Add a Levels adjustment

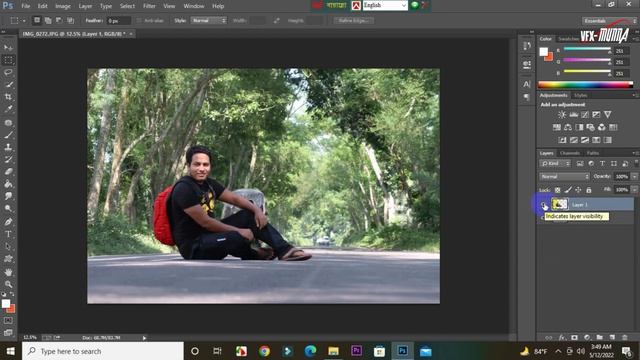[573, 115]
